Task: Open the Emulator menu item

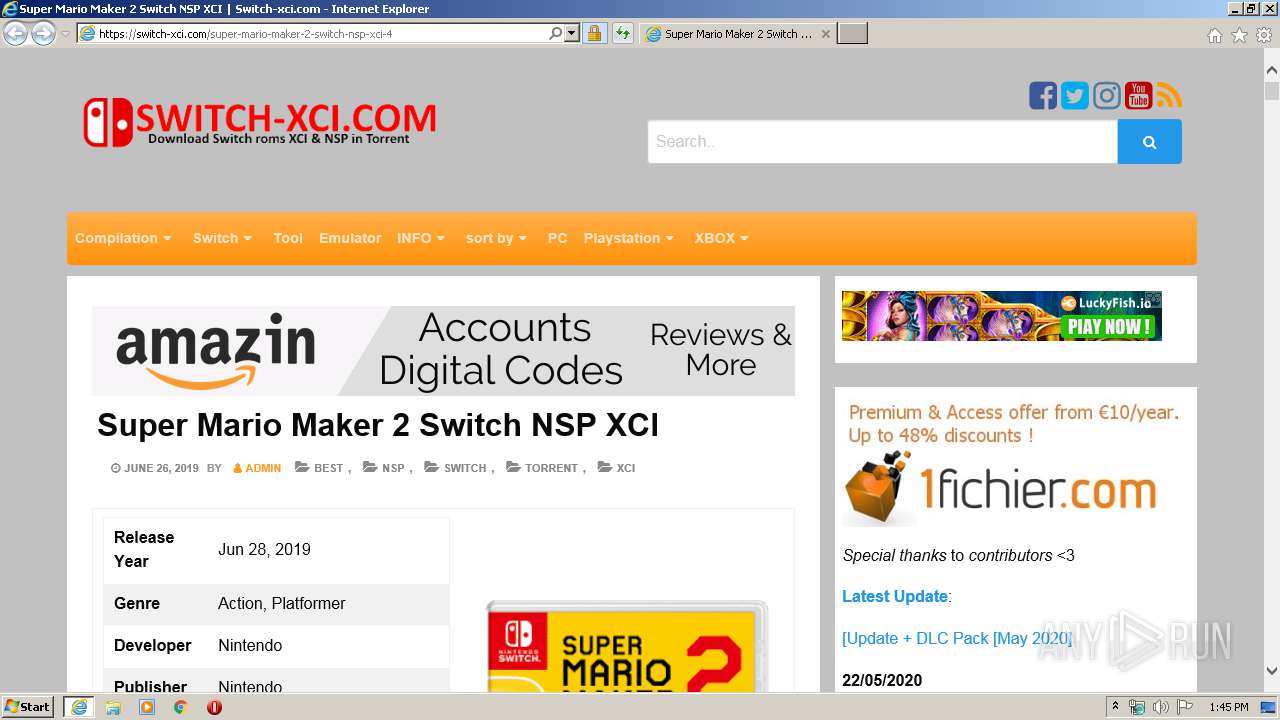Action: pyautogui.click(x=350, y=238)
